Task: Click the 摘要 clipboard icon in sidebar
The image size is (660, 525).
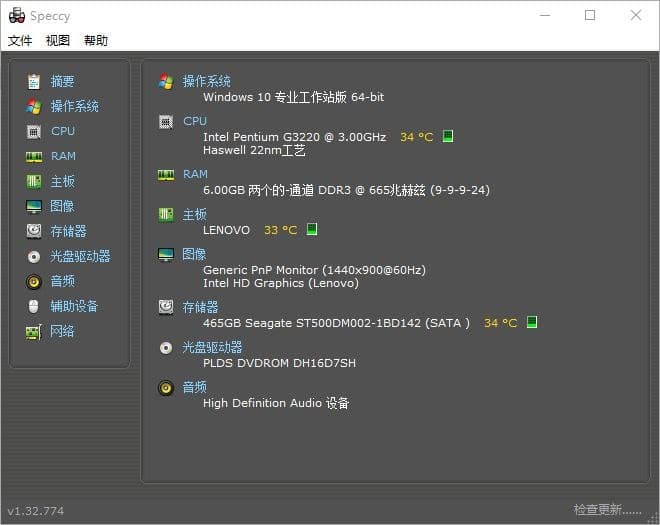Action: [34, 82]
